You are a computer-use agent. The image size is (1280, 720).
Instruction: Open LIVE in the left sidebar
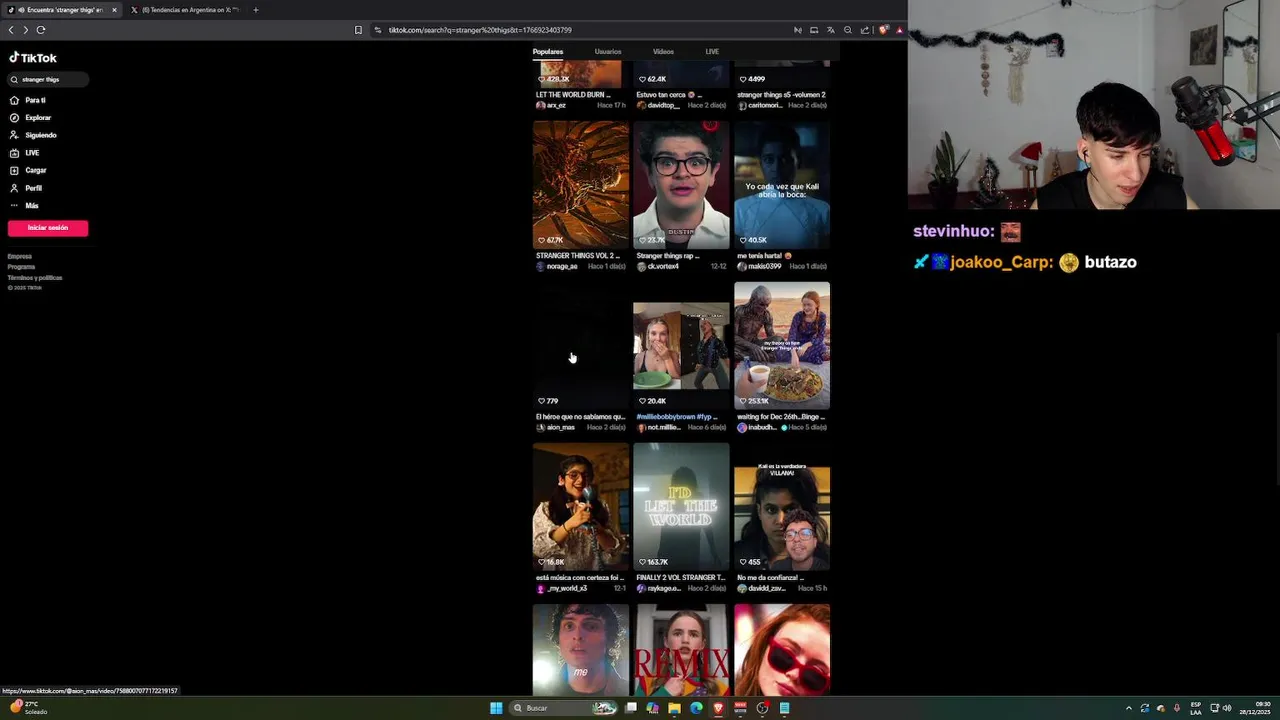click(x=25, y=153)
